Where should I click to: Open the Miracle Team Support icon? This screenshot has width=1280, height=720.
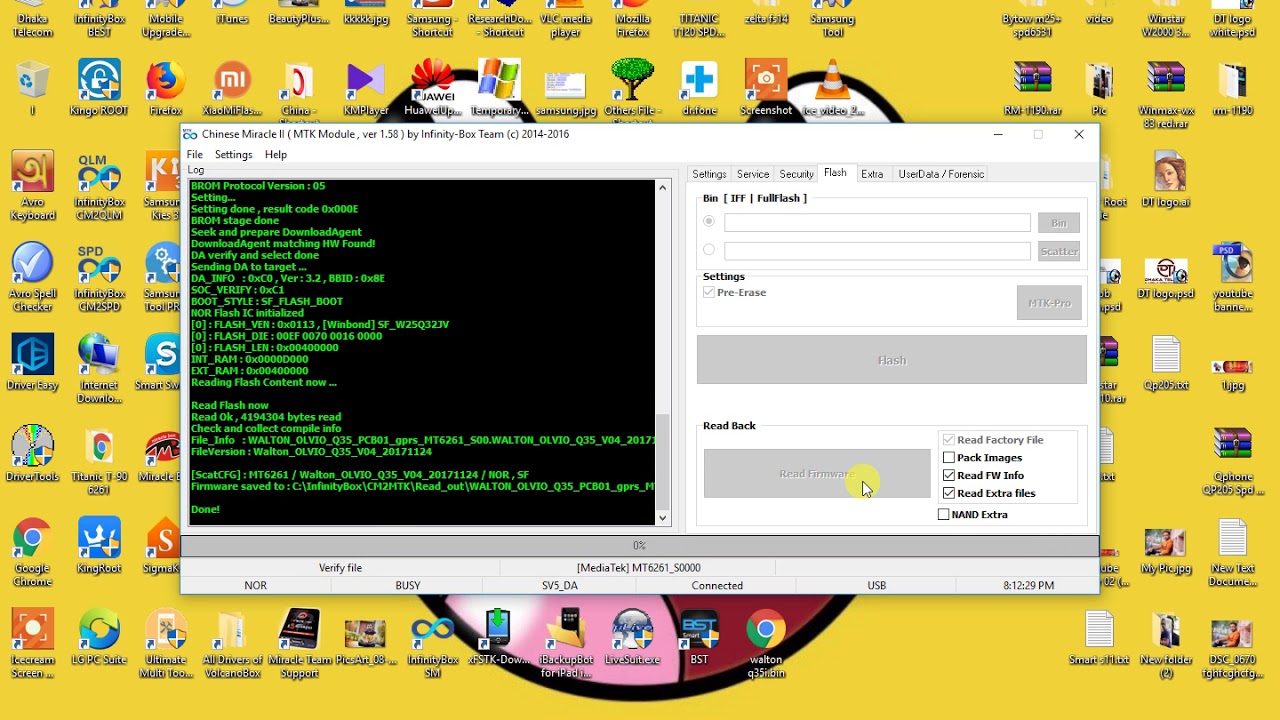tap(299, 644)
